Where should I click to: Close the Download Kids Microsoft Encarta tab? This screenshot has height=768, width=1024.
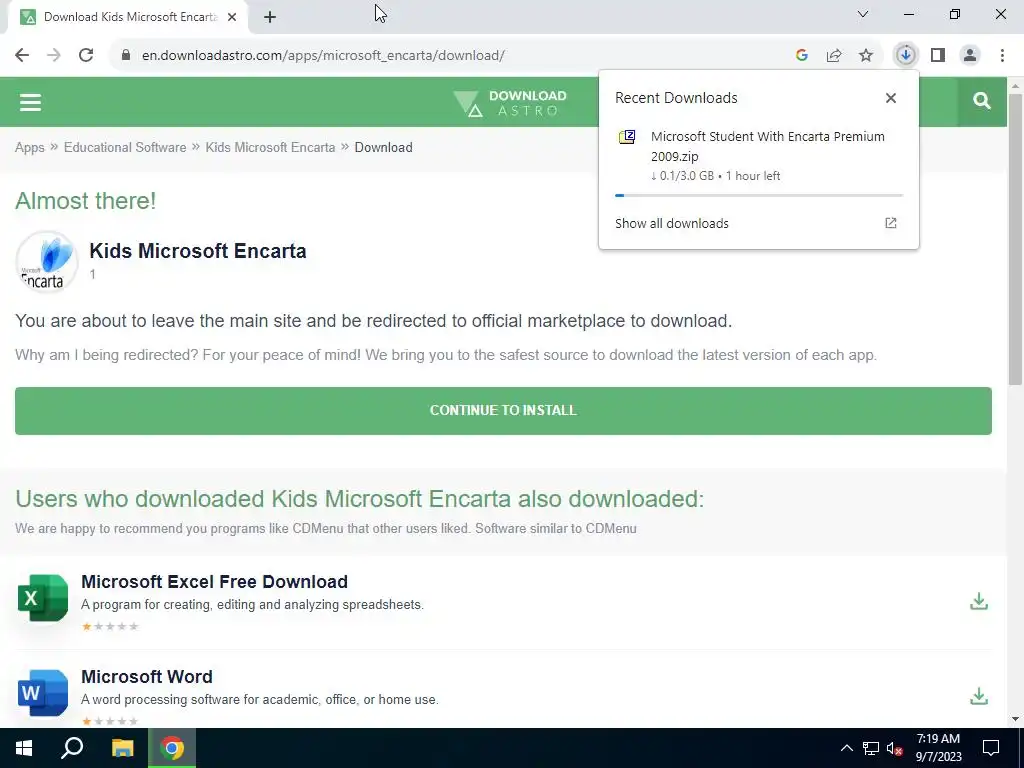[232, 17]
